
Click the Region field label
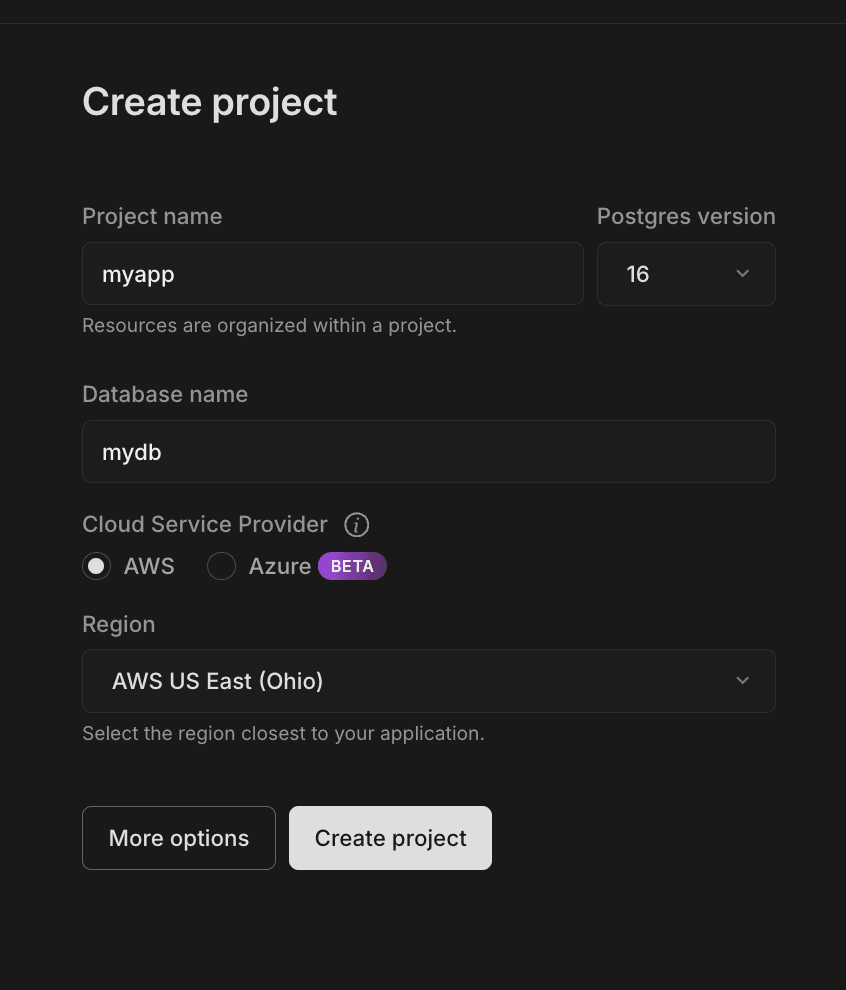(x=118, y=625)
